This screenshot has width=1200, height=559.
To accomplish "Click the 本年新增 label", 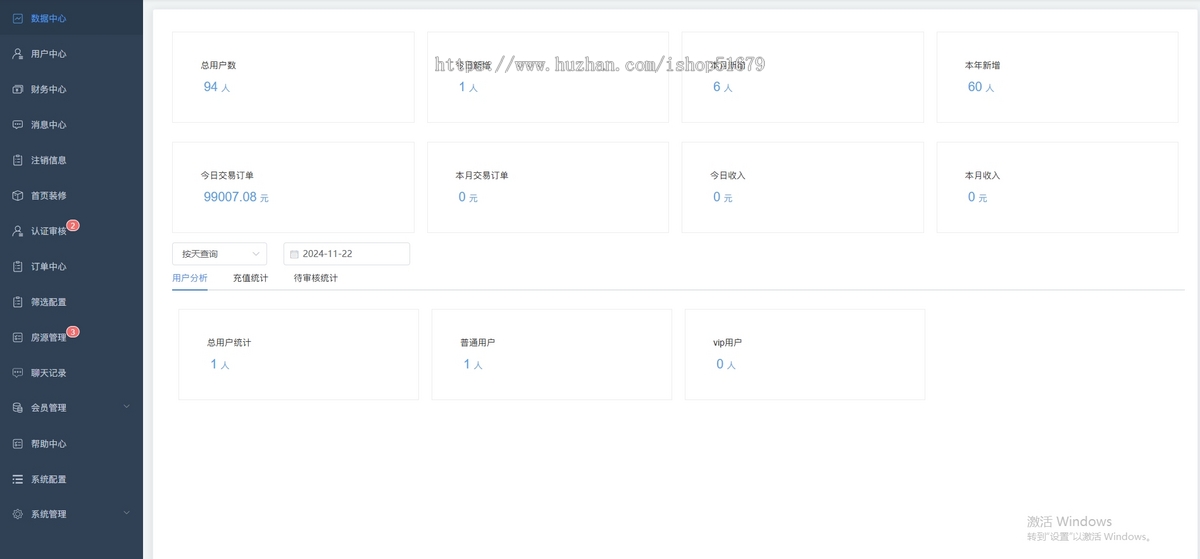I will pyautogui.click(x=982, y=65).
